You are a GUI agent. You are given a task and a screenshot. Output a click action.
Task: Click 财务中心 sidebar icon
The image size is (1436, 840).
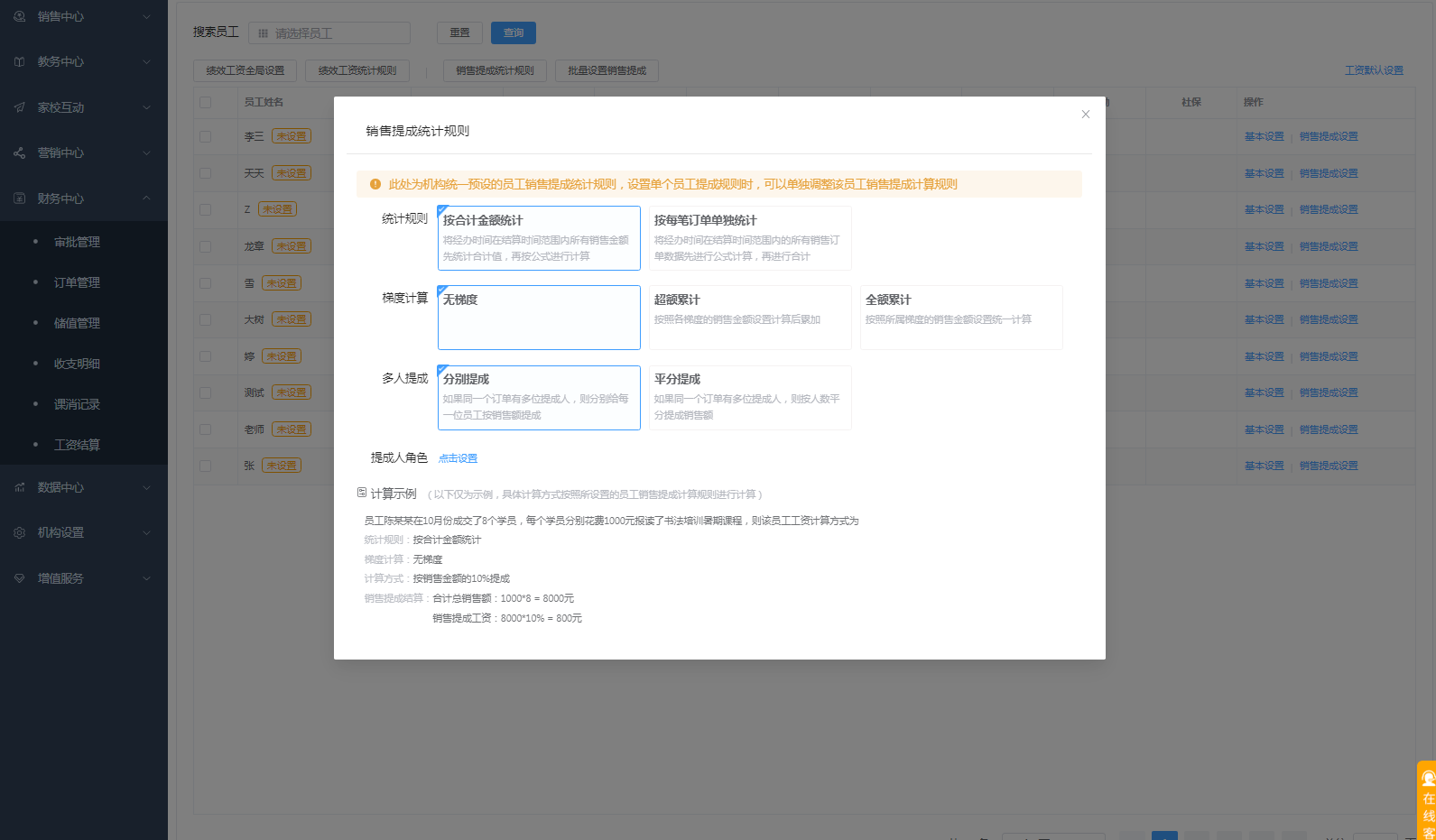20,198
